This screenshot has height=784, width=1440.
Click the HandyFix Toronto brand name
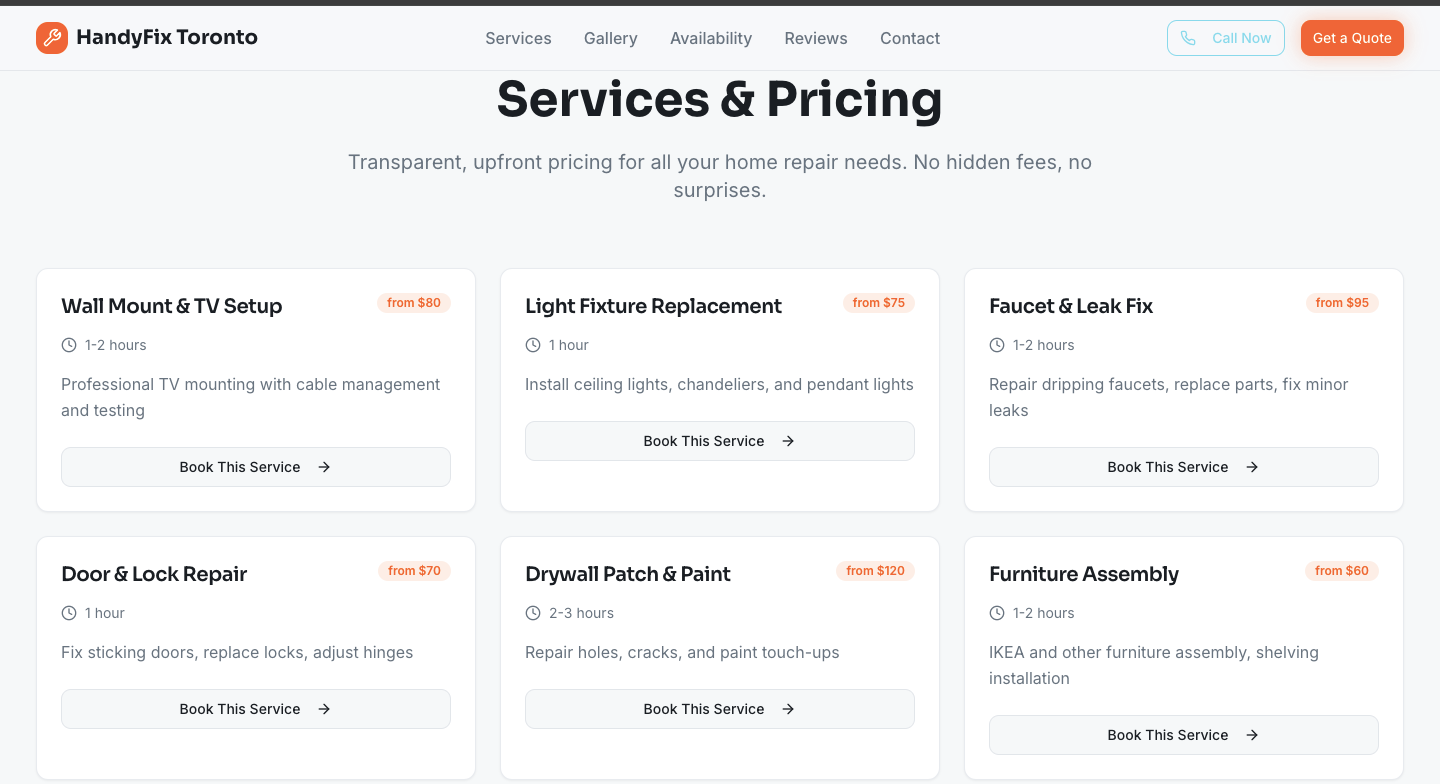(x=167, y=38)
